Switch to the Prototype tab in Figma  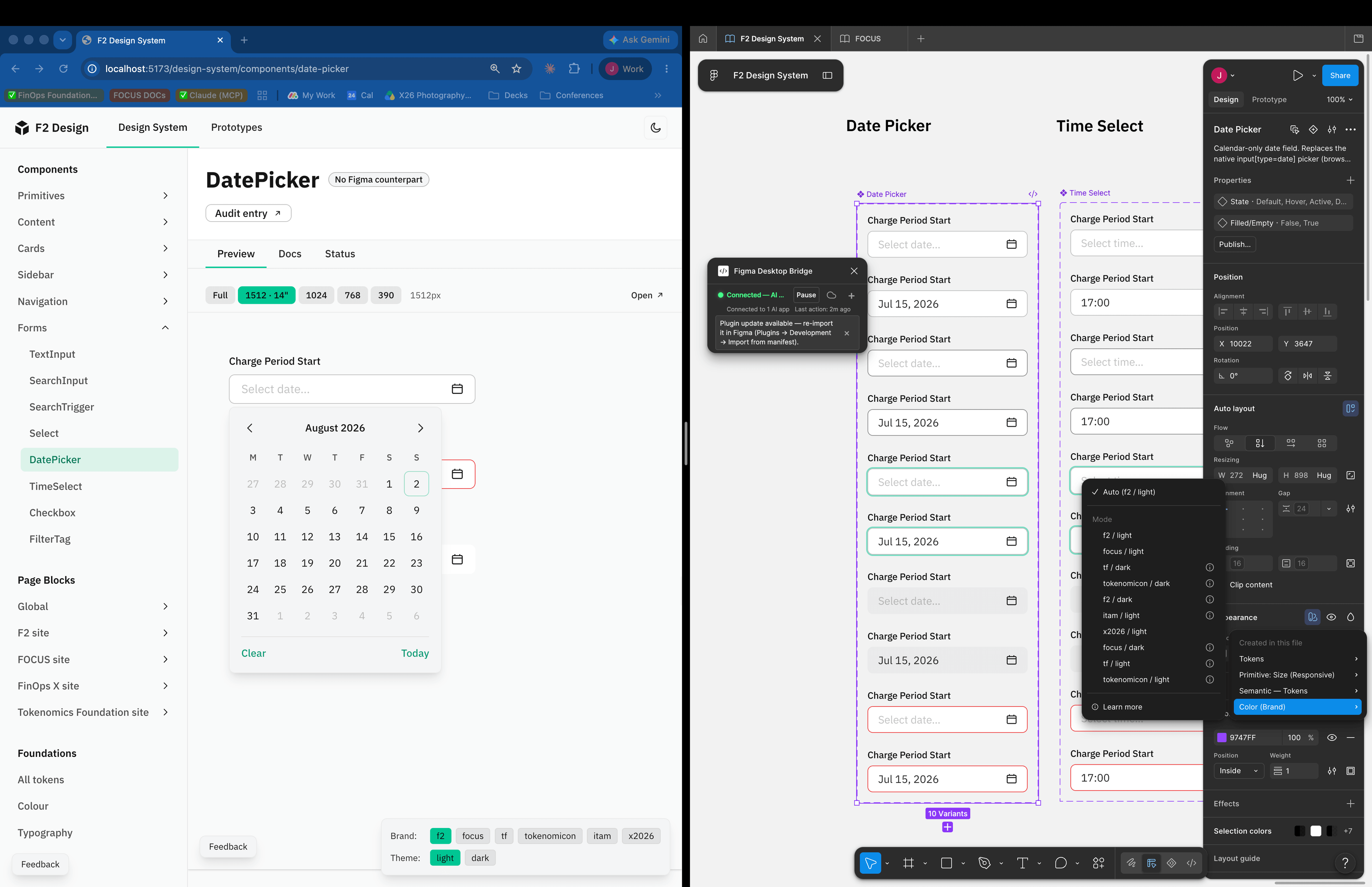1269,100
